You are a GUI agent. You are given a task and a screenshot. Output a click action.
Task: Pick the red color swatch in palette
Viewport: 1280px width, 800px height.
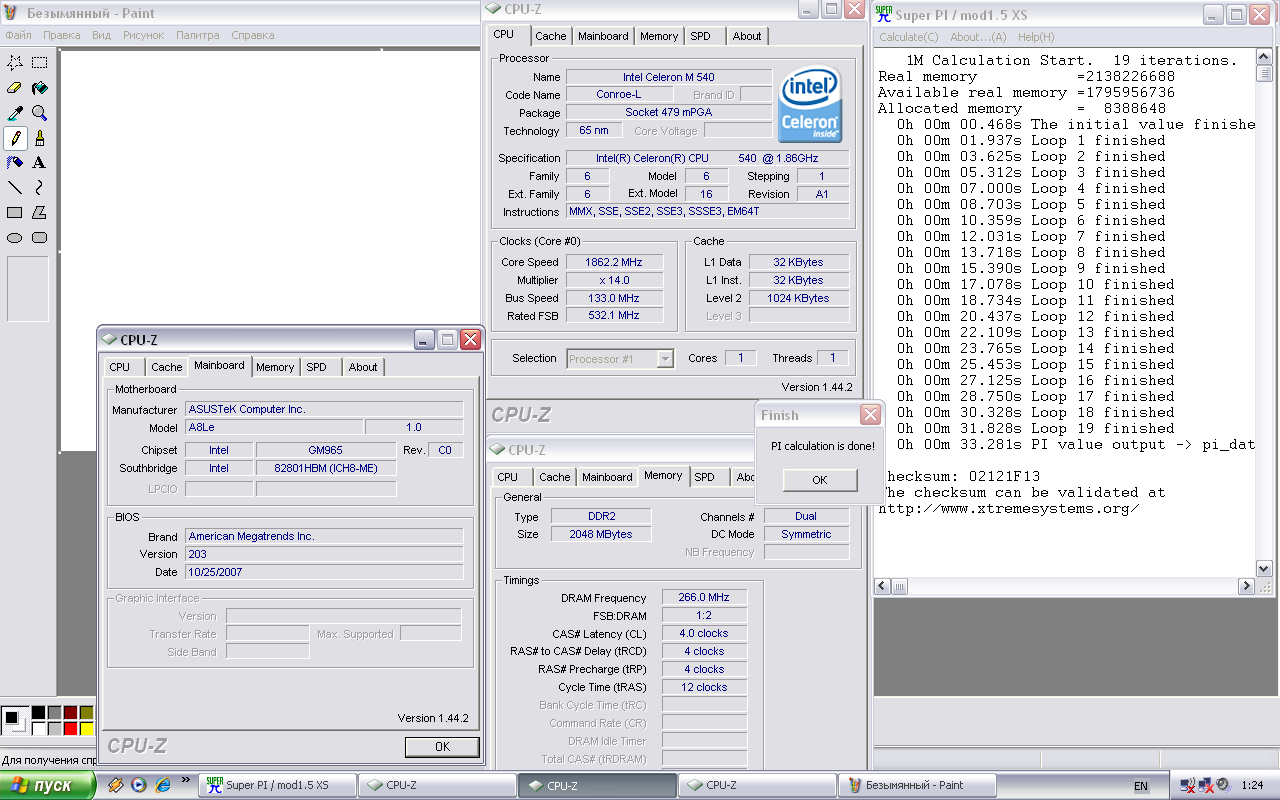70,729
